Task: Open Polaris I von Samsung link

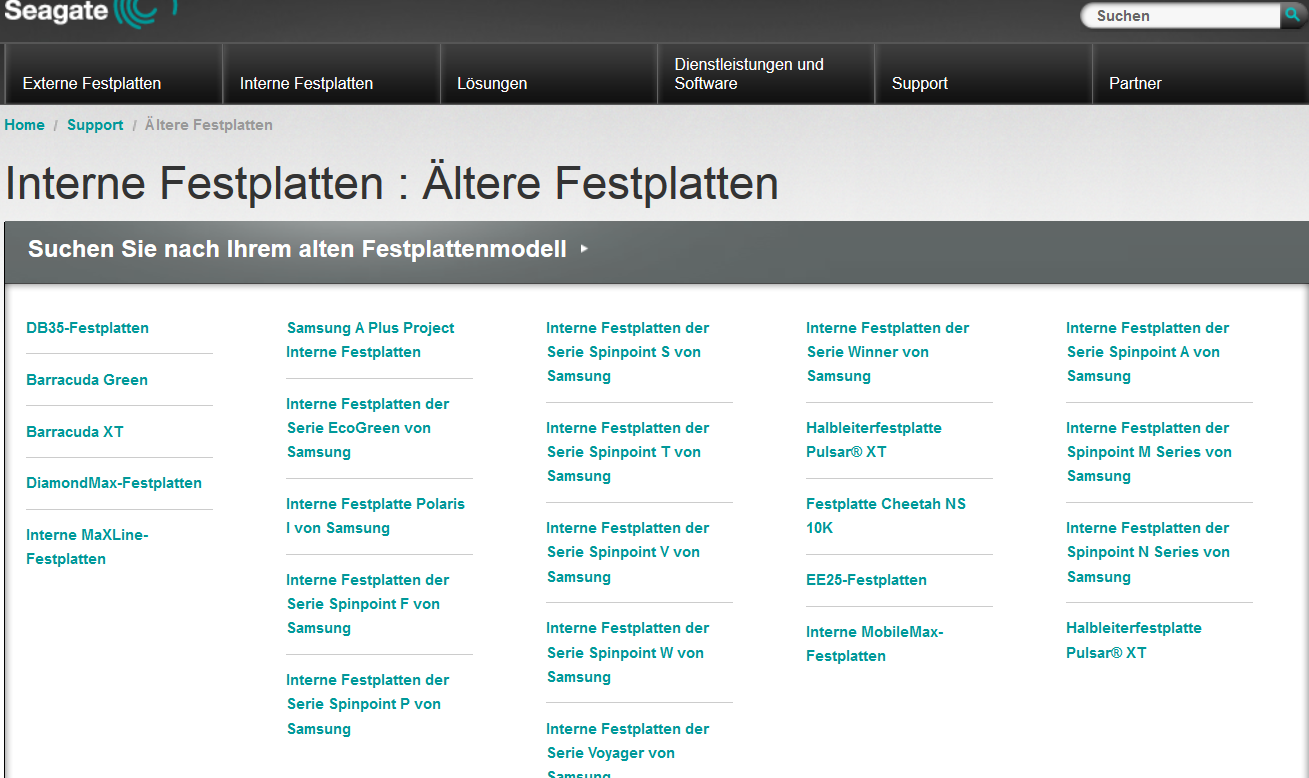Action: click(x=375, y=516)
